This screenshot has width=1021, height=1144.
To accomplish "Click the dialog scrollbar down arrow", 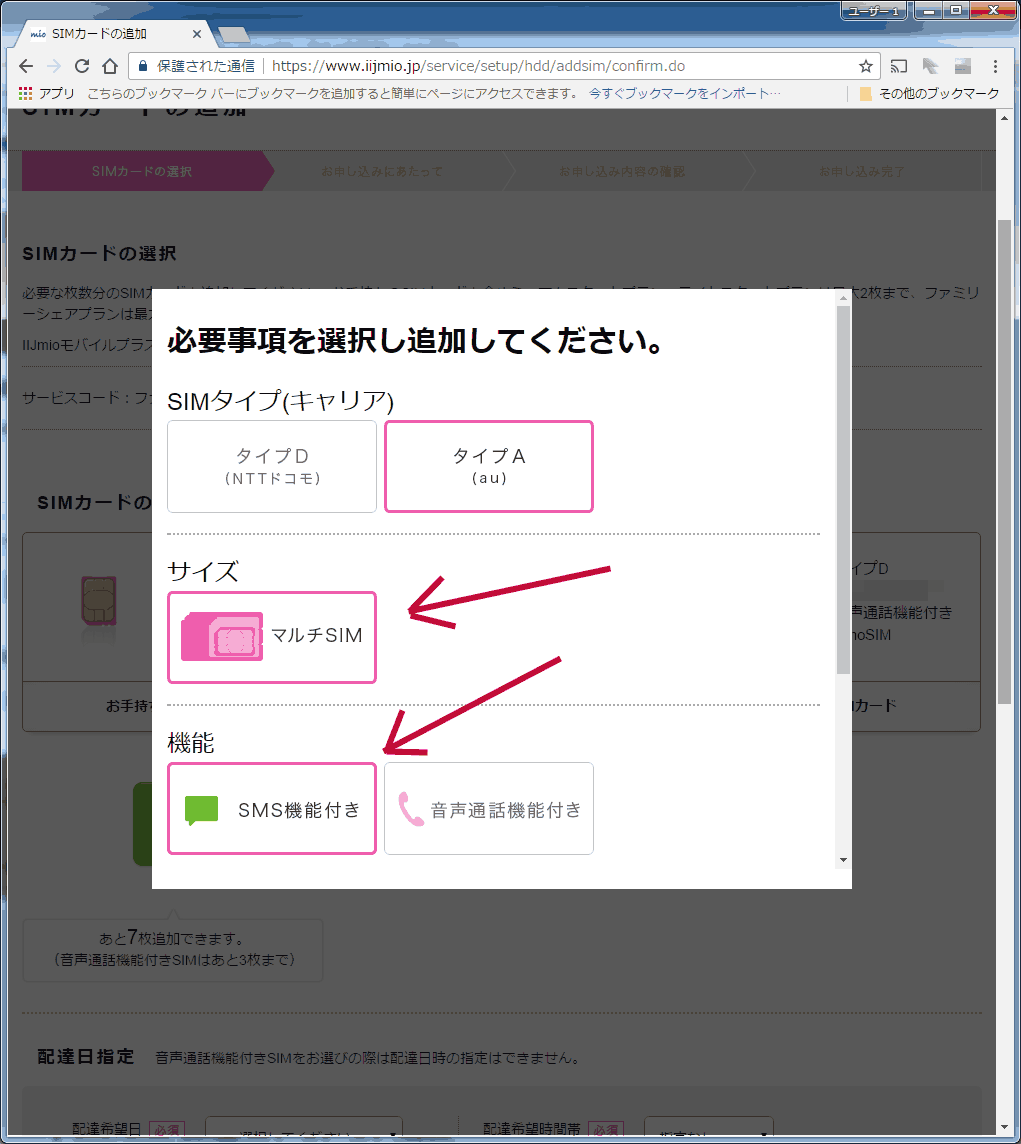I will pyautogui.click(x=843, y=860).
